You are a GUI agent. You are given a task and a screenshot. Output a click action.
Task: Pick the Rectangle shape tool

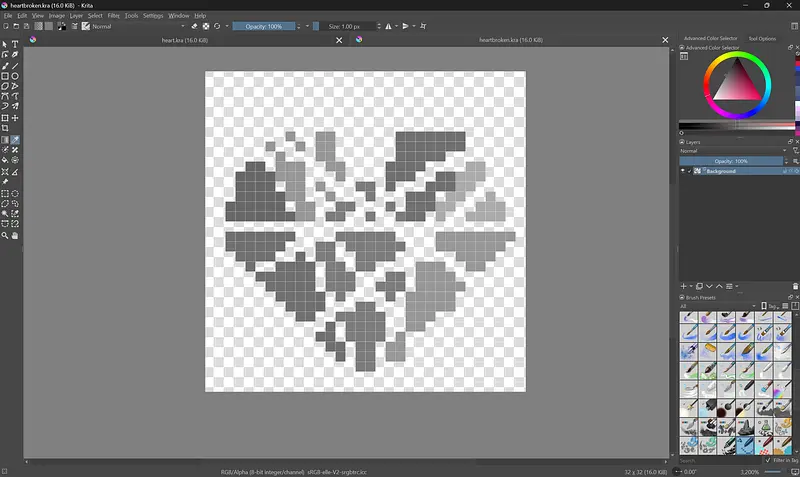(5, 76)
